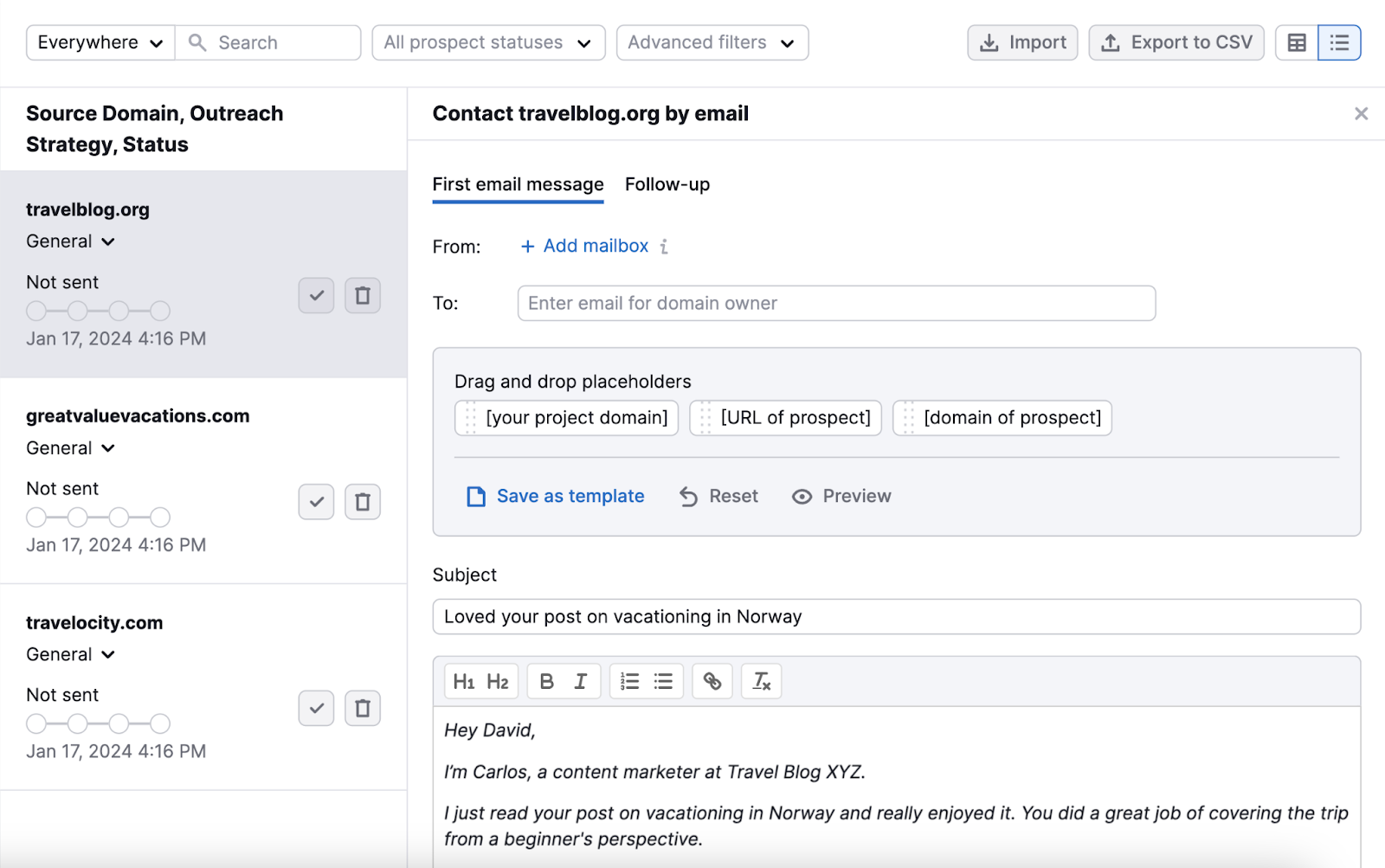Apply Heading 1 formatting in email editor
The height and width of the screenshot is (868, 1385).
tap(465, 681)
